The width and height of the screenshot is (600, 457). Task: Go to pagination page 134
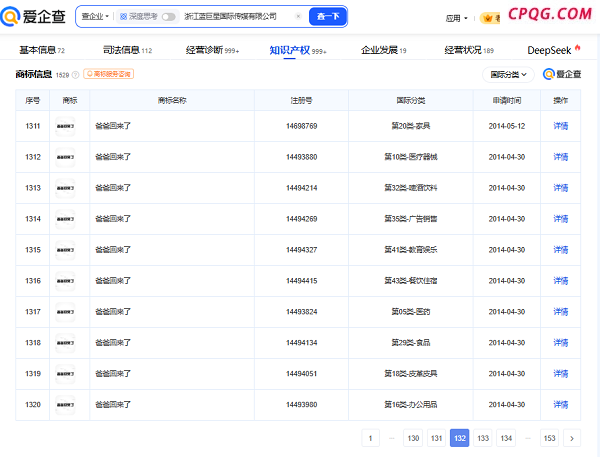506,438
